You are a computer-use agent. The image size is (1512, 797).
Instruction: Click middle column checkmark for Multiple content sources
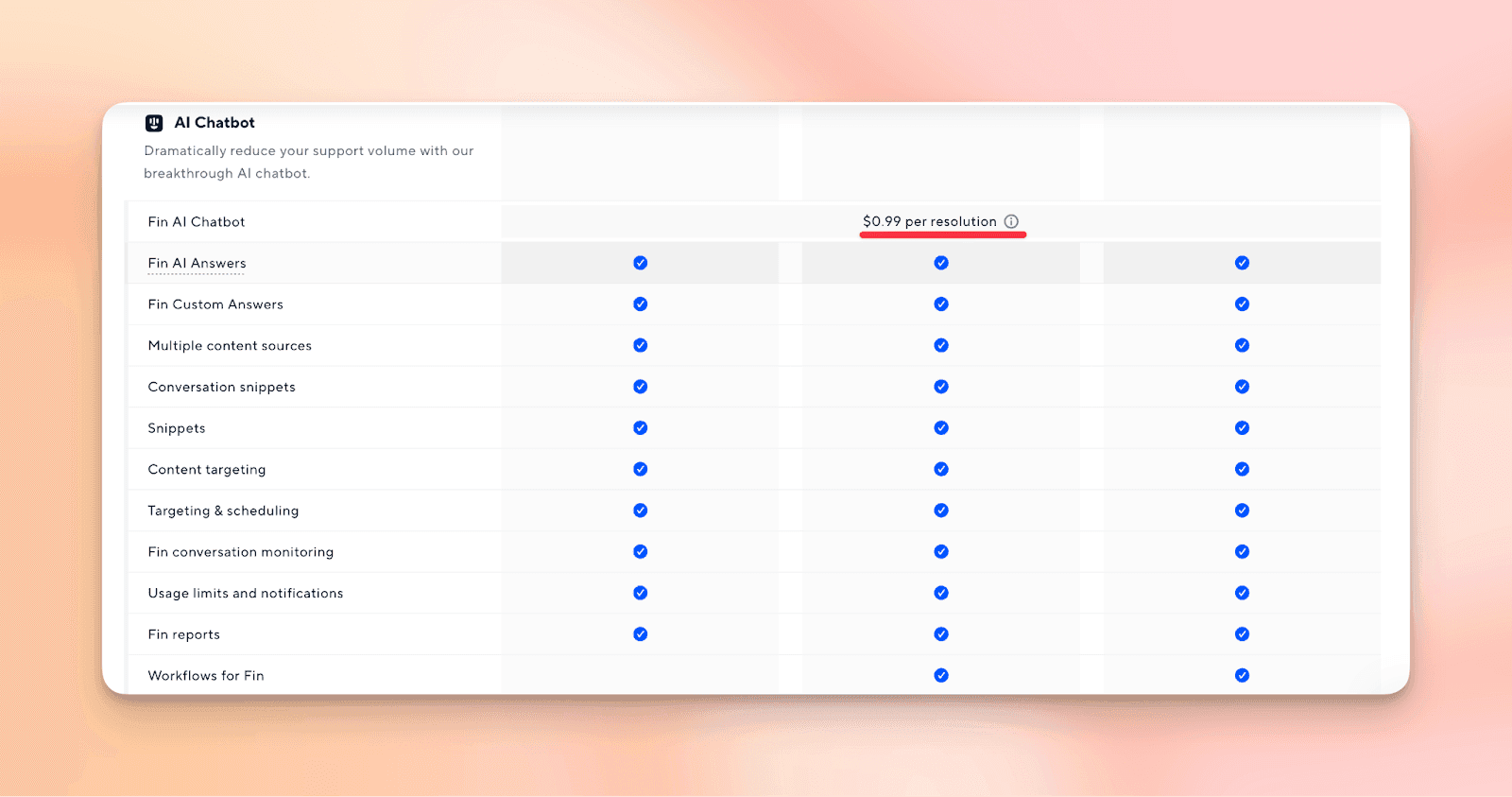tap(941, 345)
